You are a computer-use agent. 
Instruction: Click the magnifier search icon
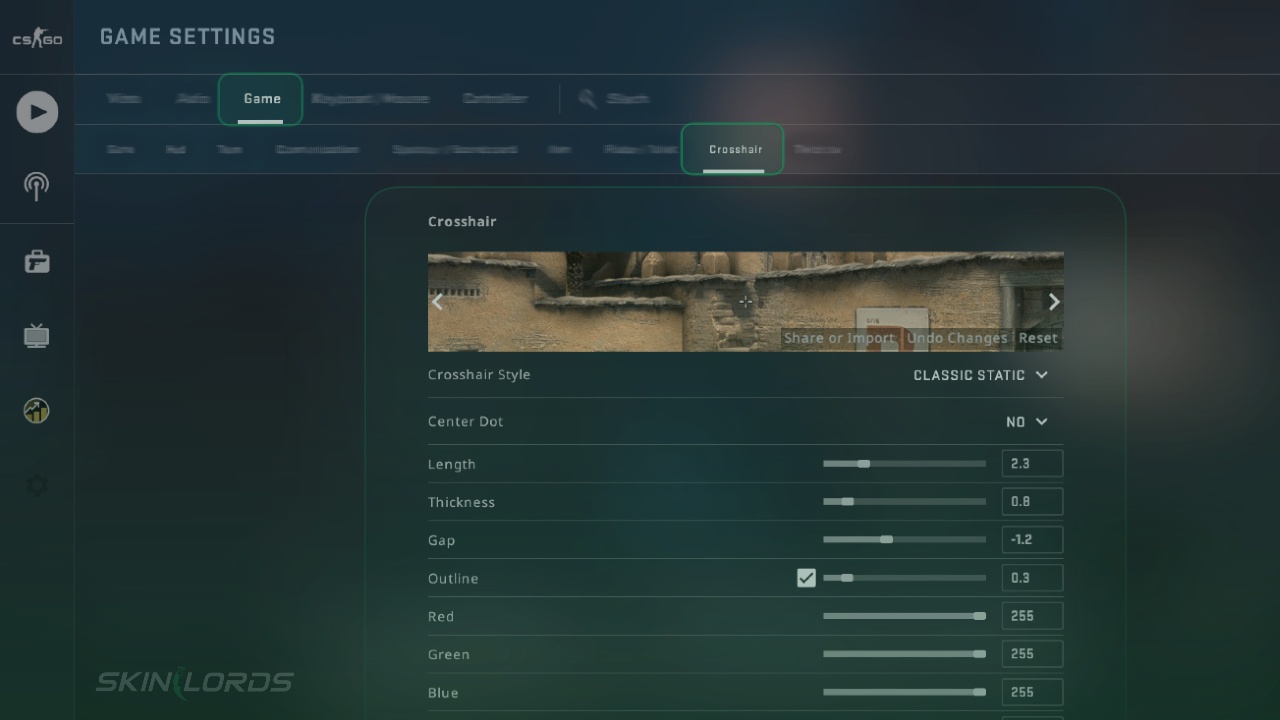point(588,98)
